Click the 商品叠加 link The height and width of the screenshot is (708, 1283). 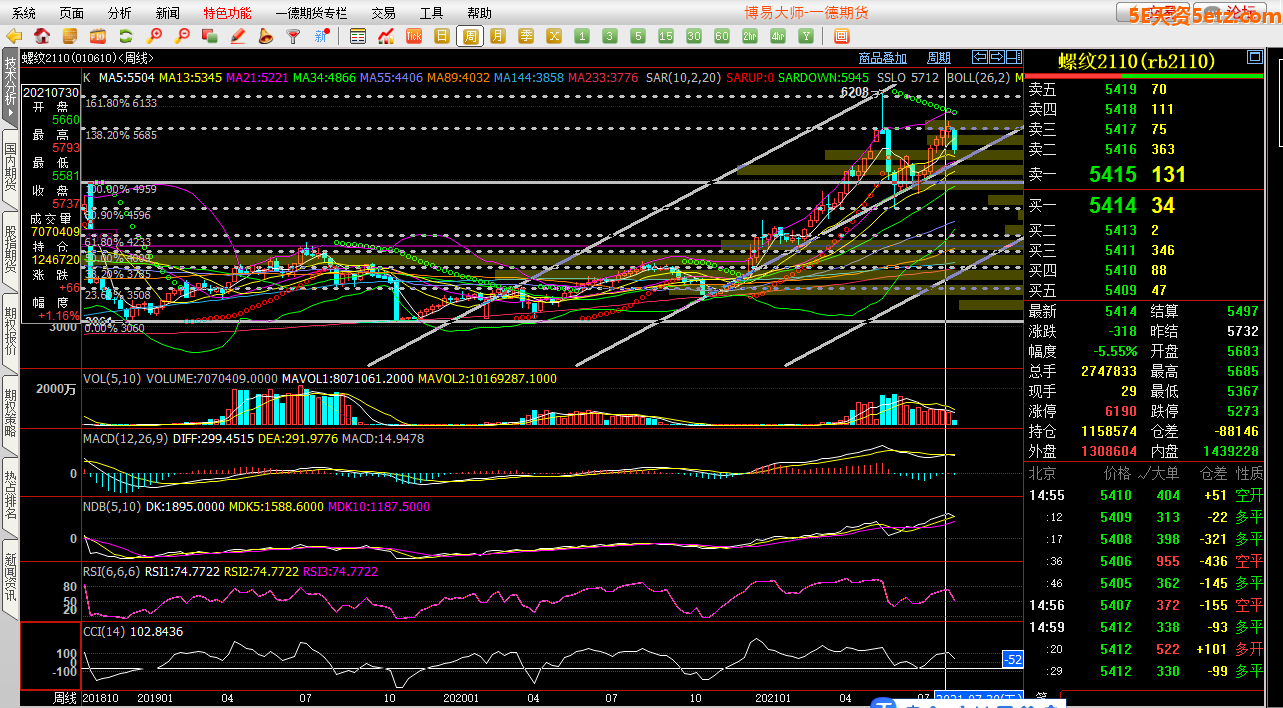click(883, 58)
